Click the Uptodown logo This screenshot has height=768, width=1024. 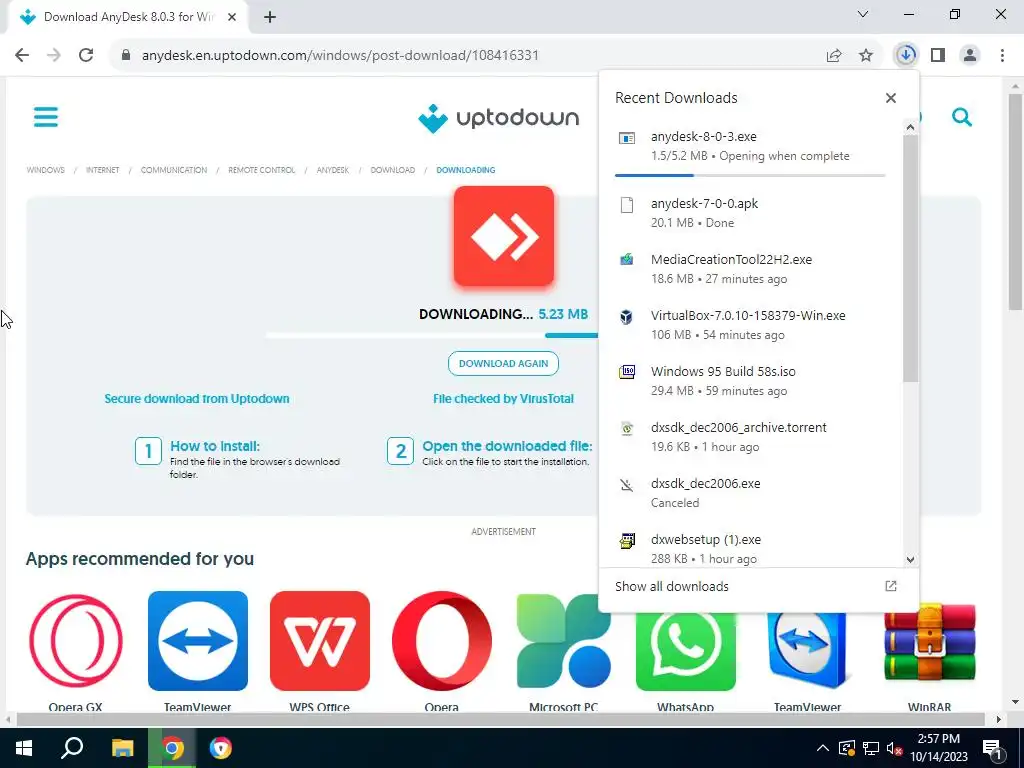pos(498,118)
